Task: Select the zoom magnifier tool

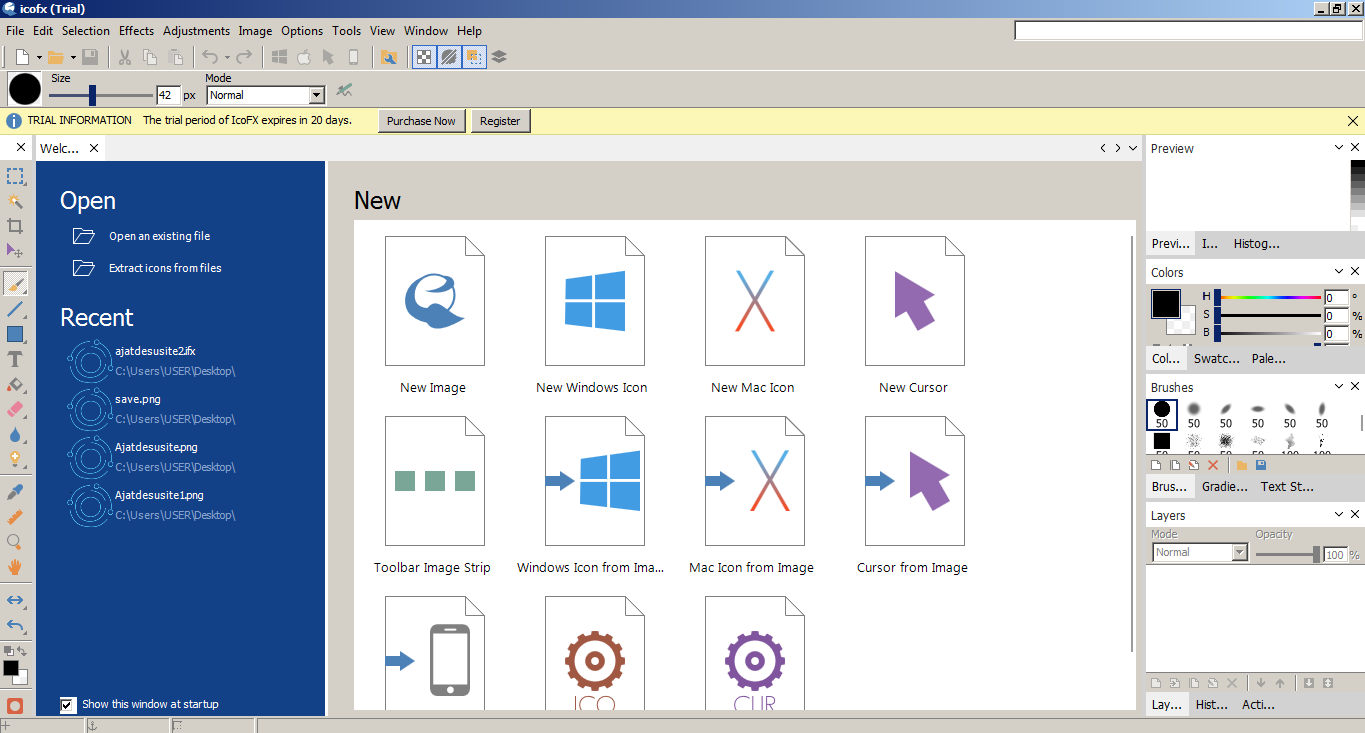Action: pyautogui.click(x=15, y=542)
